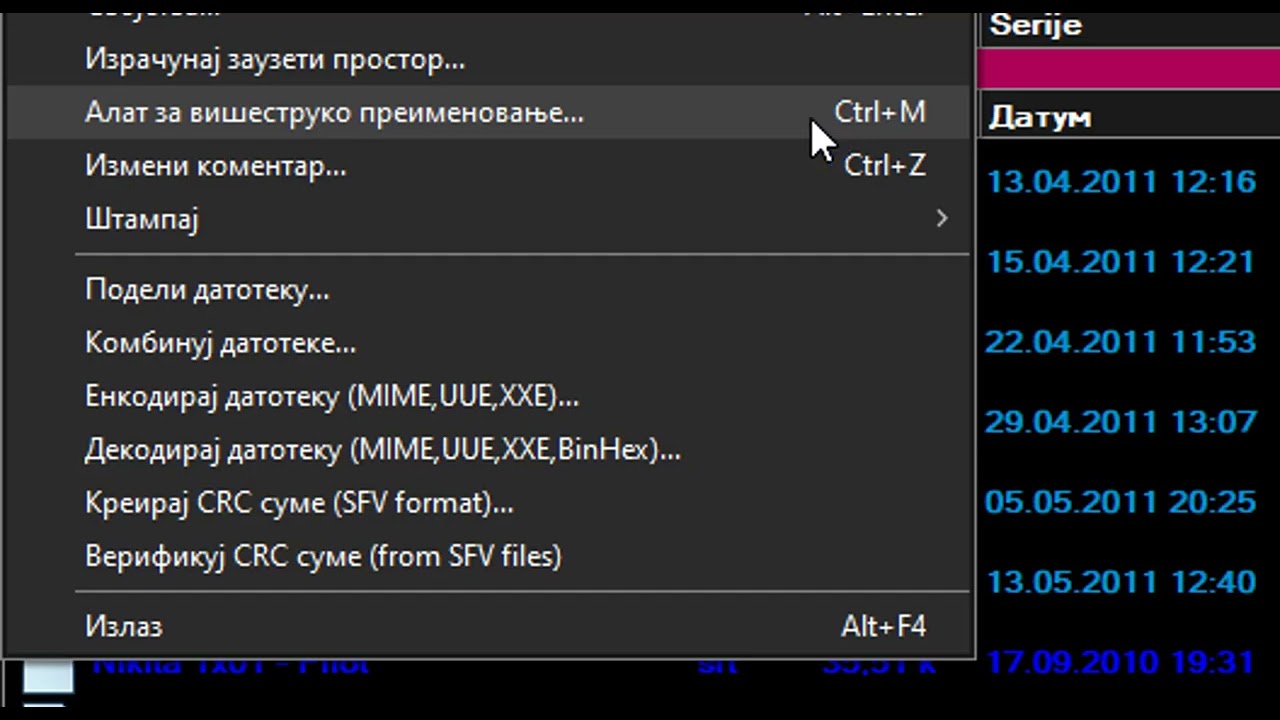Choose 'Креирај CRC суме (SFV format)...'
Screen dimensions: 1280x720
point(488,503)
